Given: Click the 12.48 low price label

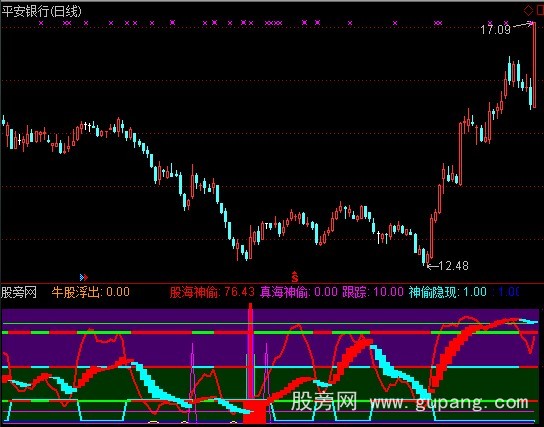Looking at the screenshot, I should [x=453, y=266].
